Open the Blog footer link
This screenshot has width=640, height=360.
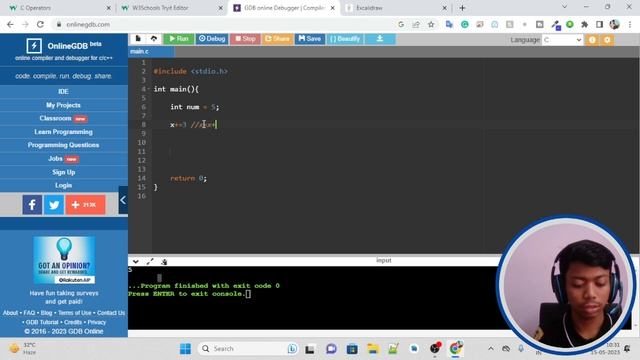click(47, 313)
